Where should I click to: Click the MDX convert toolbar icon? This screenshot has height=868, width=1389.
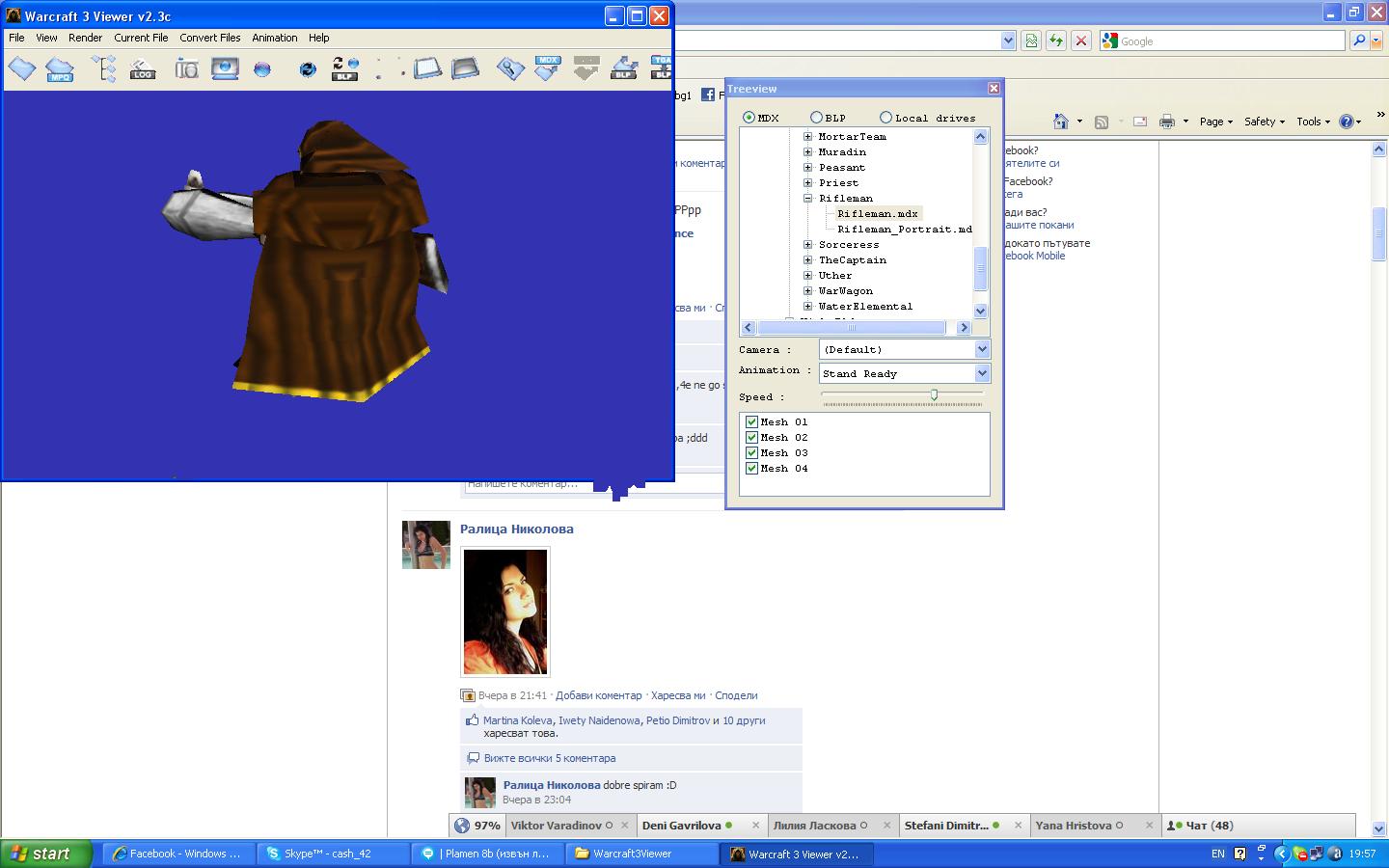pyautogui.click(x=548, y=68)
